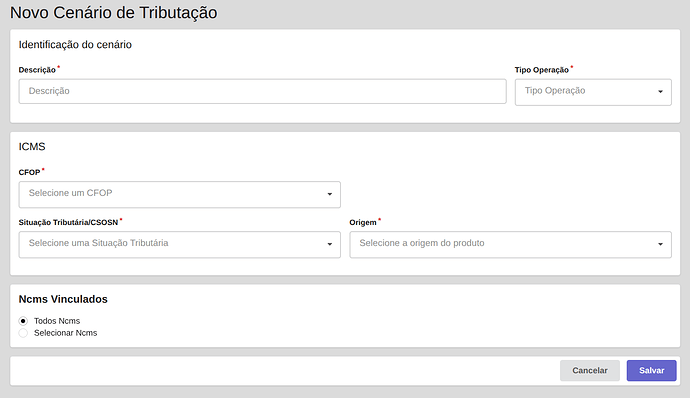Click the Tipo Operação field label
Image resolution: width=690 pixels, height=398 pixels.
542,70
